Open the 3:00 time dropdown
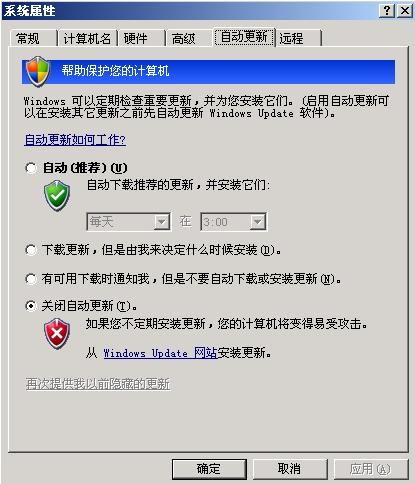This screenshot has height=484, width=415. pos(233,222)
